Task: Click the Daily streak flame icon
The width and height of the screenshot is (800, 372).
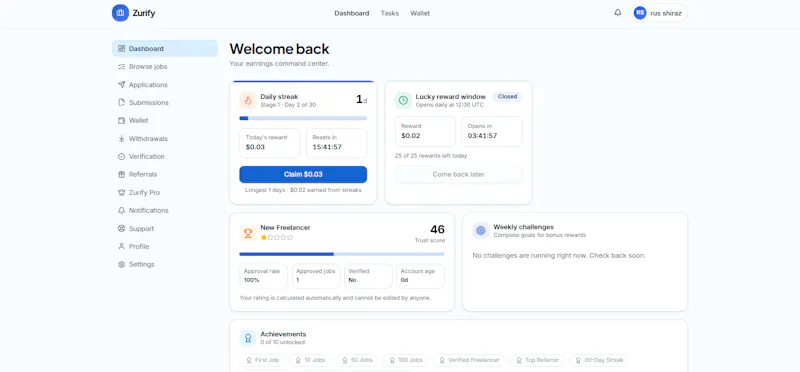Action: point(248,101)
